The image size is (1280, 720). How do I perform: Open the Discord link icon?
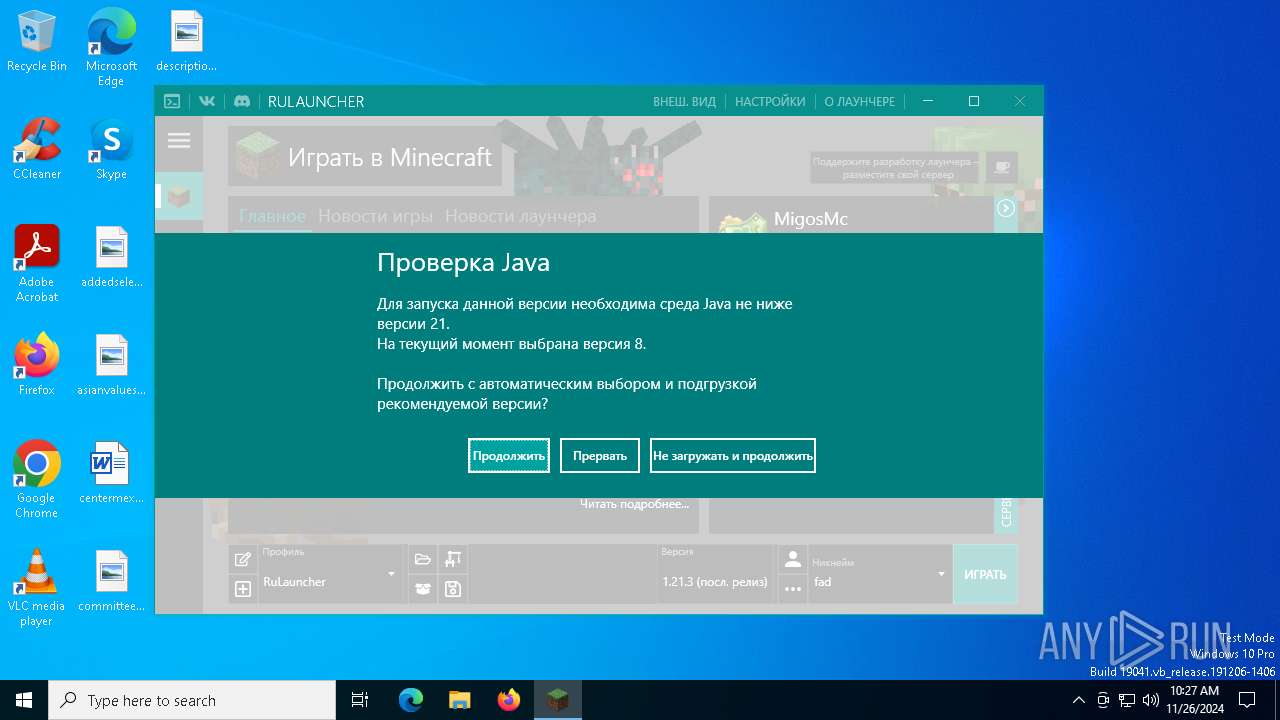[x=241, y=101]
